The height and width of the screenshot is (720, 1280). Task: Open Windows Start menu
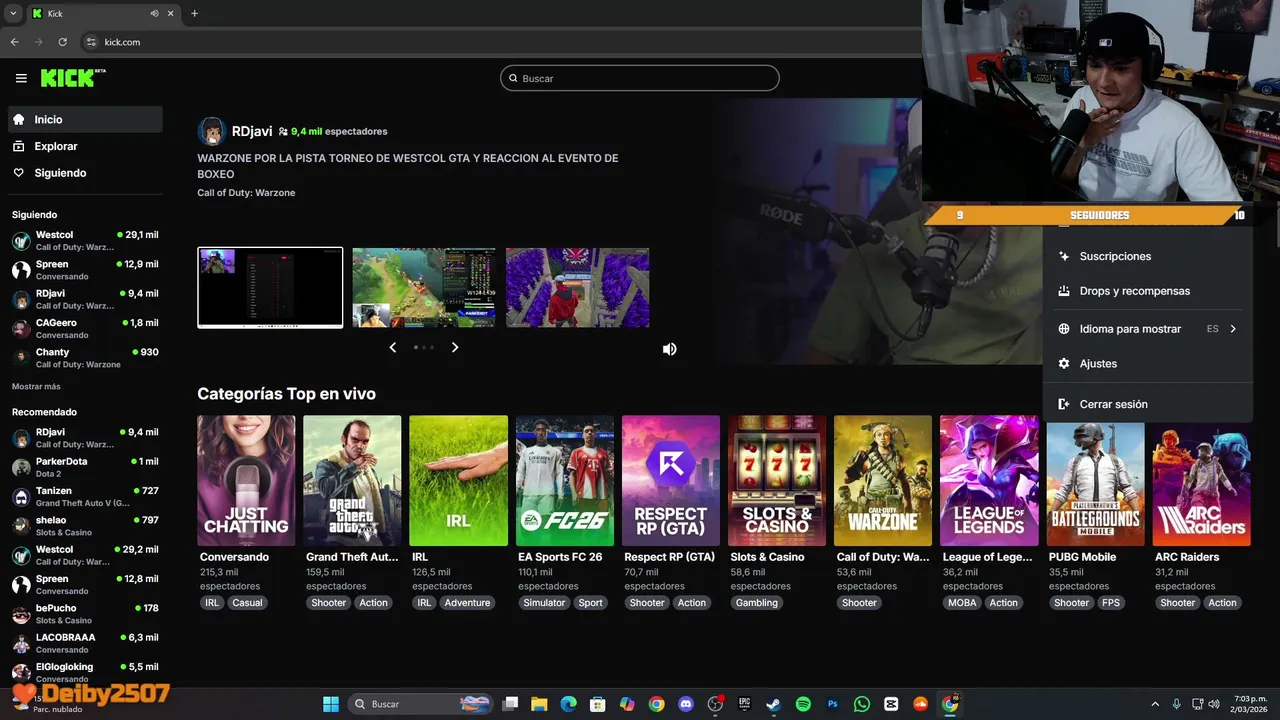pos(331,704)
